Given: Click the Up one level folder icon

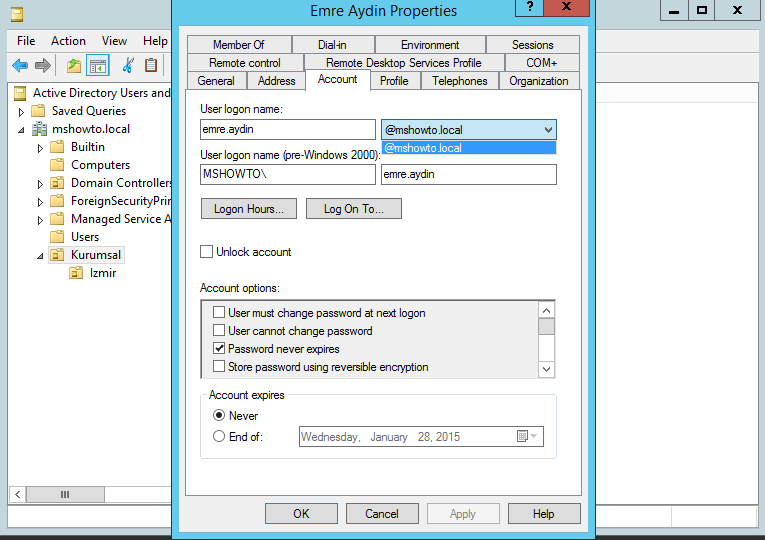Looking at the screenshot, I should (73, 66).
